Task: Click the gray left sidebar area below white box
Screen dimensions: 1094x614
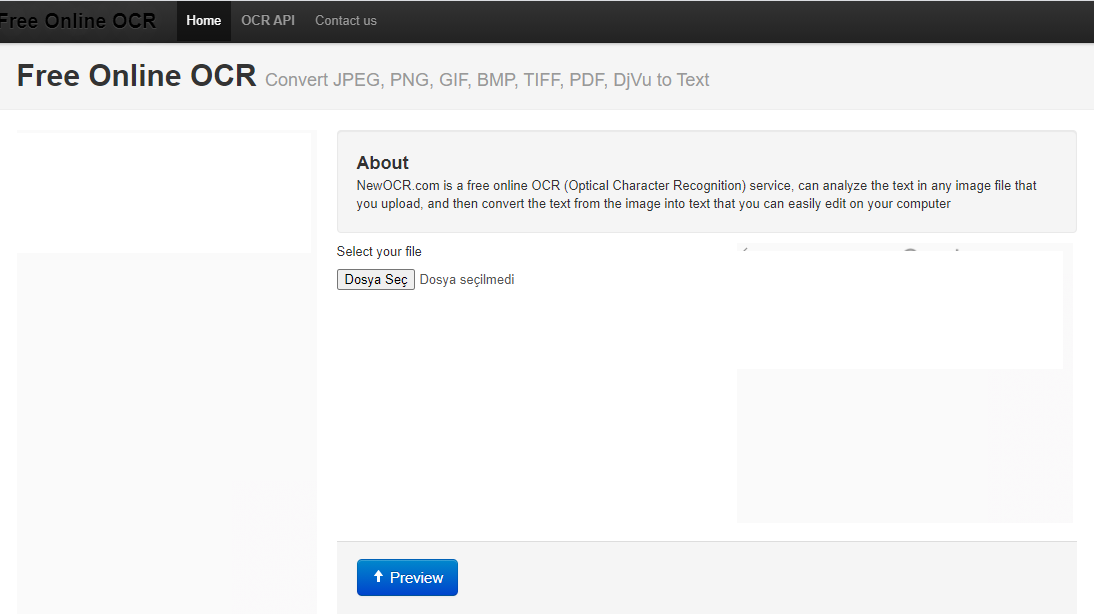Action: [x=166, y=433]
